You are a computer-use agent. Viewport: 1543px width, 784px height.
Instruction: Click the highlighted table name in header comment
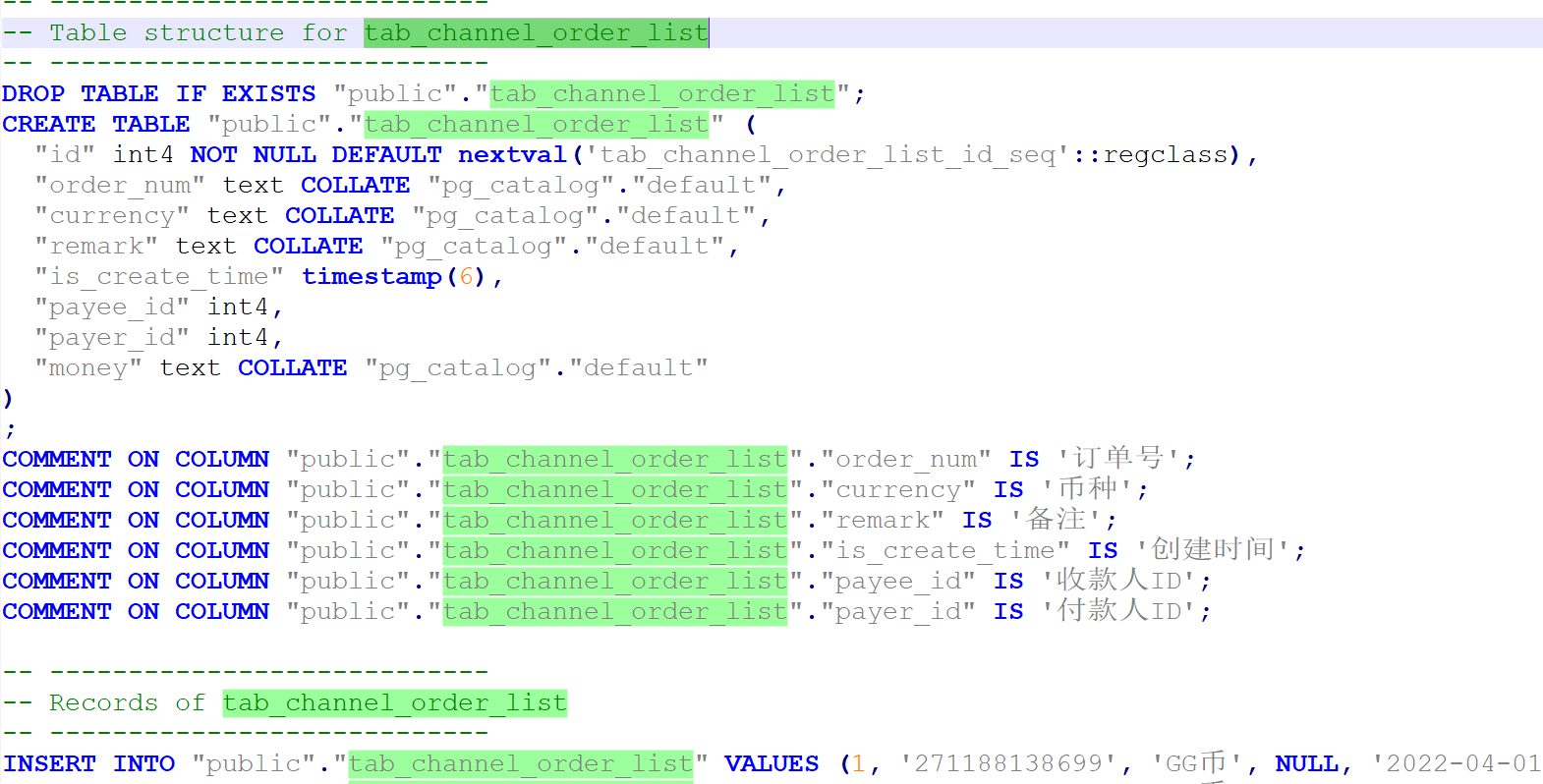coord(536,32)
